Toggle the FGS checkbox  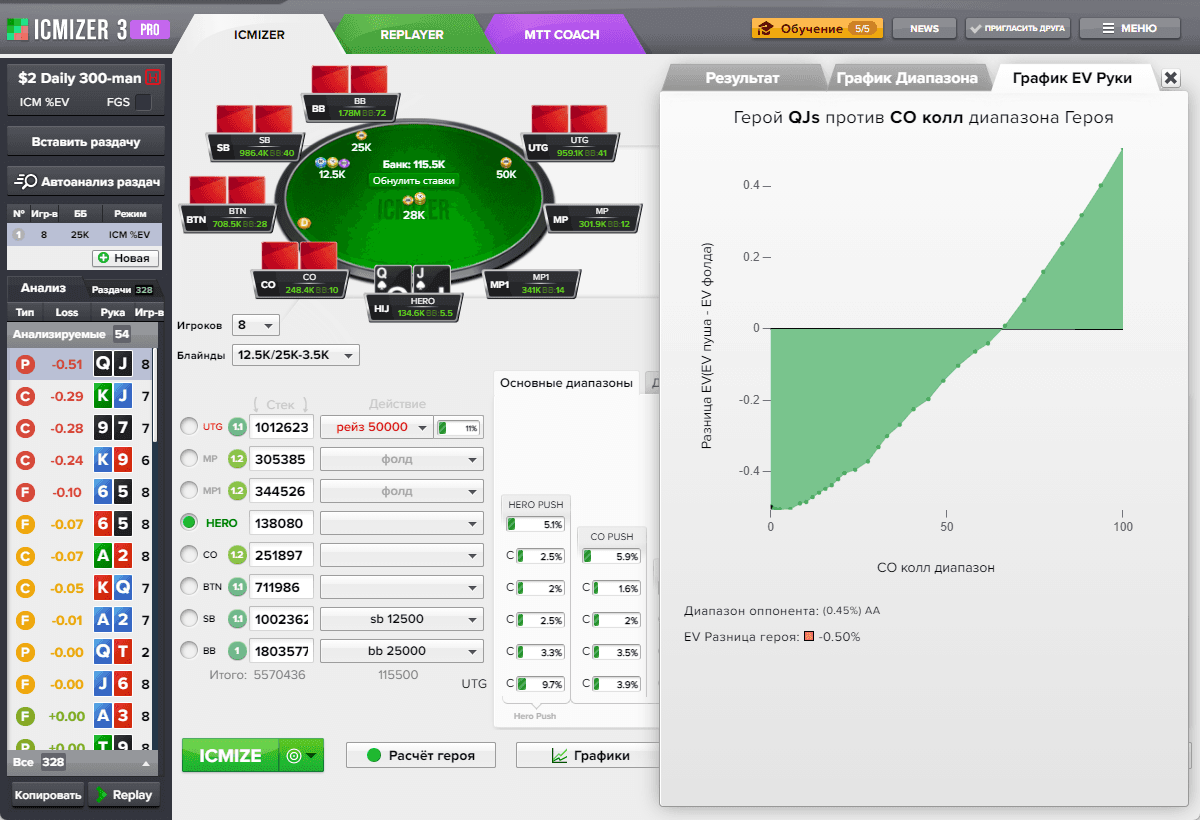[143, 102]
